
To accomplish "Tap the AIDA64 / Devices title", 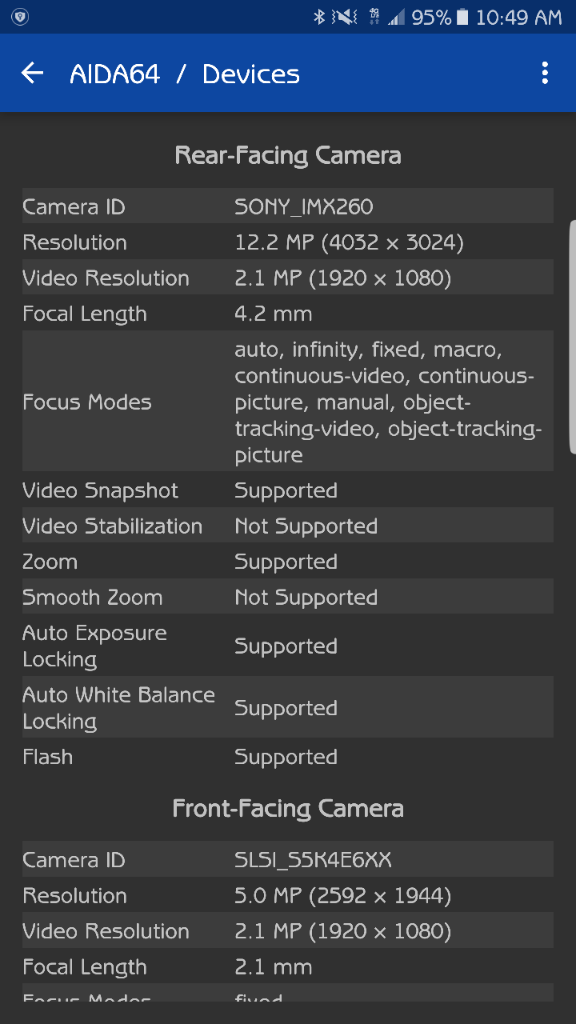I will point(185,74).
